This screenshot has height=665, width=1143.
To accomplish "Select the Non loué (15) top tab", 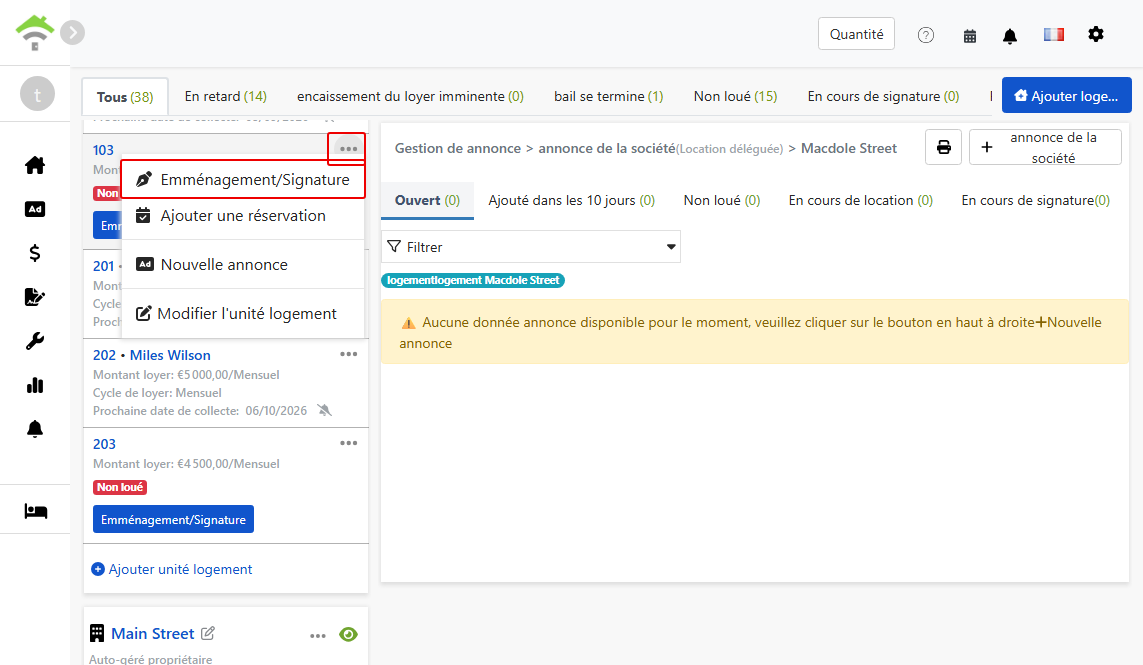I will [x=736, y=96].
